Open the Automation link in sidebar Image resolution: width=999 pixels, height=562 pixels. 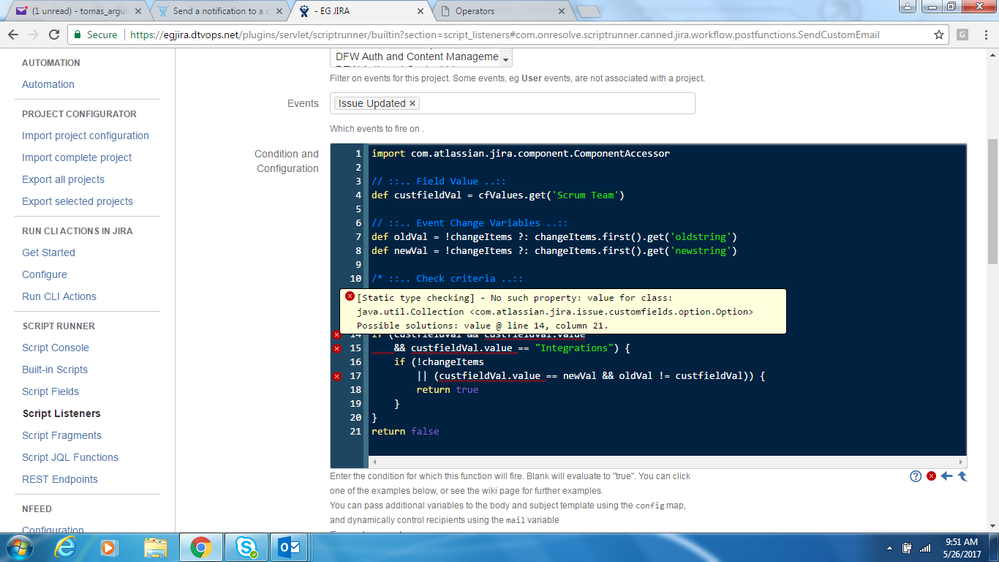click(48, 84)
